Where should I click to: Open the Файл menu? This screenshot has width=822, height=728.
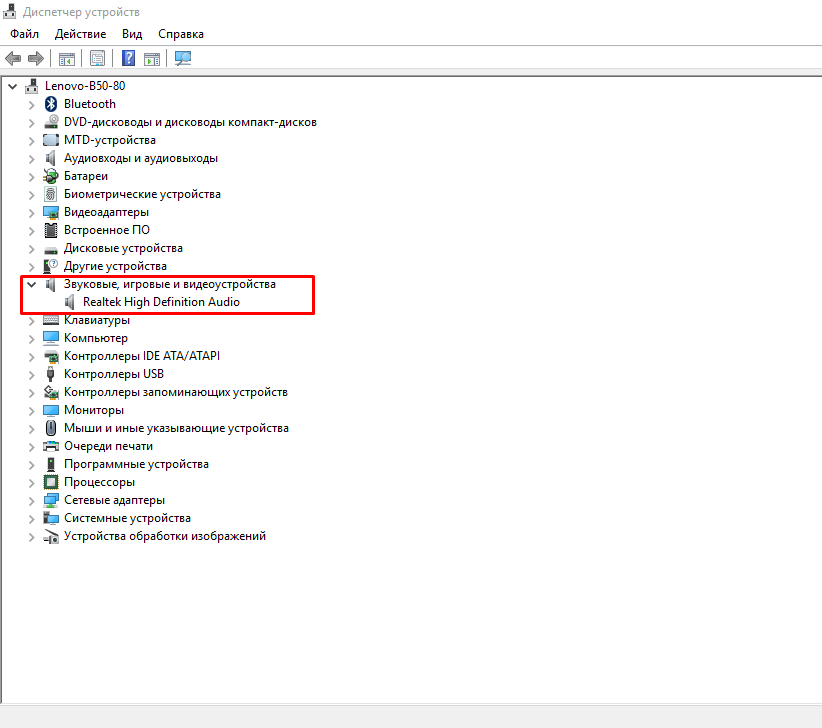[x=24, y=34]
